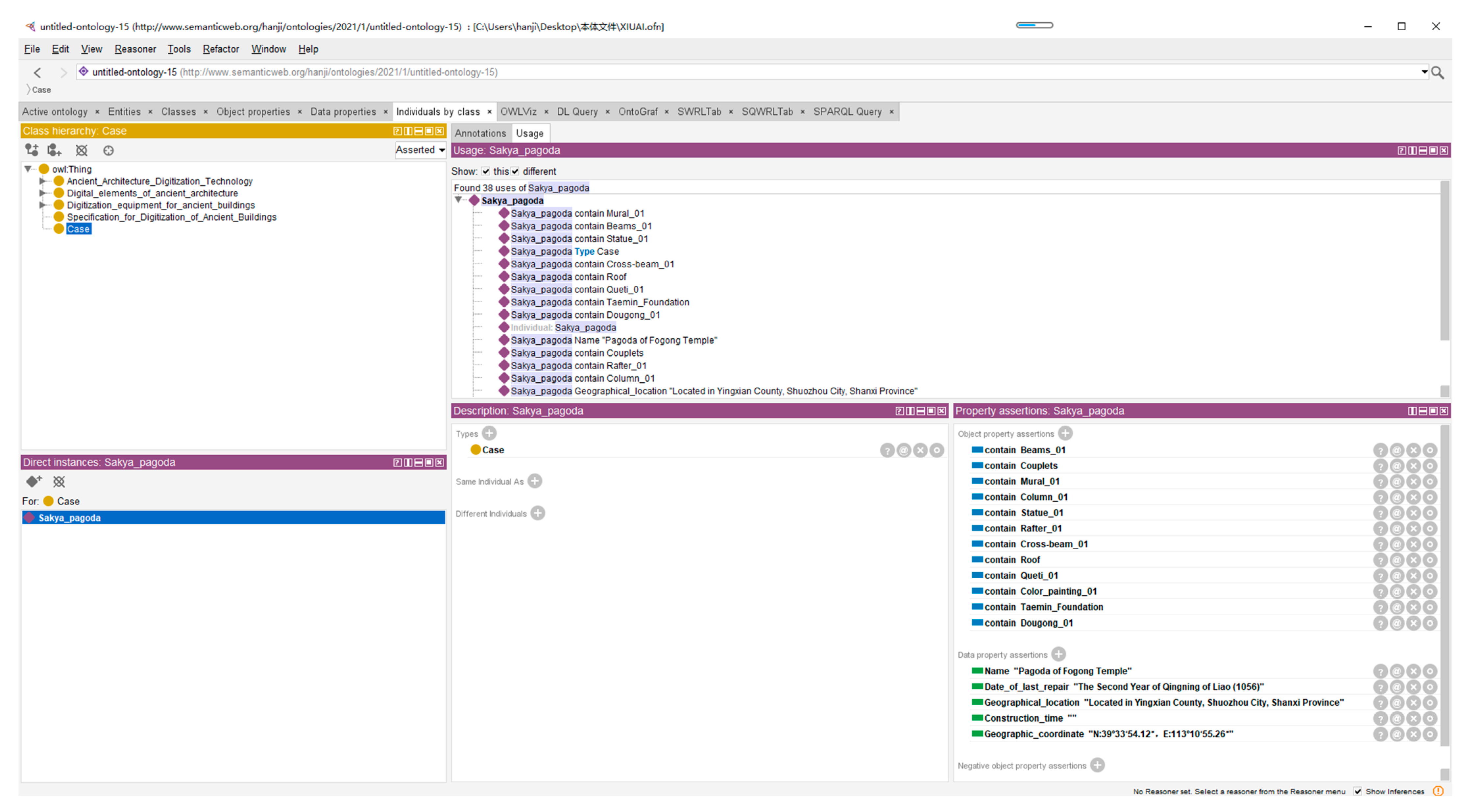Image resolution: width=1460 pixels, height=812 pixels.
Task: Toggle the 'different' checkbox in Usage panel
Action: pyautogui.click(x=515, y=171)
